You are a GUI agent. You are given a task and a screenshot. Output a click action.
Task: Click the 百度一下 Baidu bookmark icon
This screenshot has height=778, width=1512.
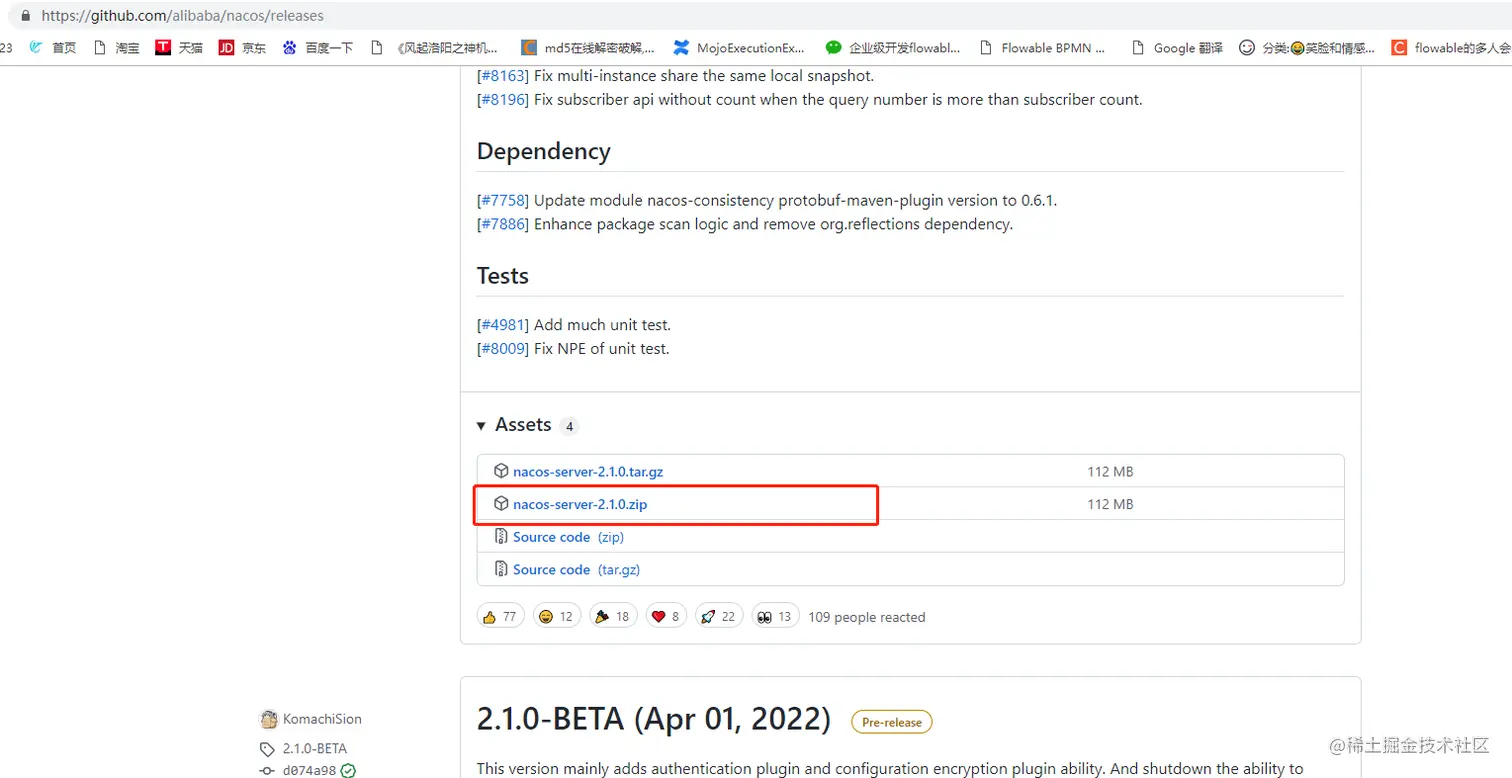click(290, 47)
